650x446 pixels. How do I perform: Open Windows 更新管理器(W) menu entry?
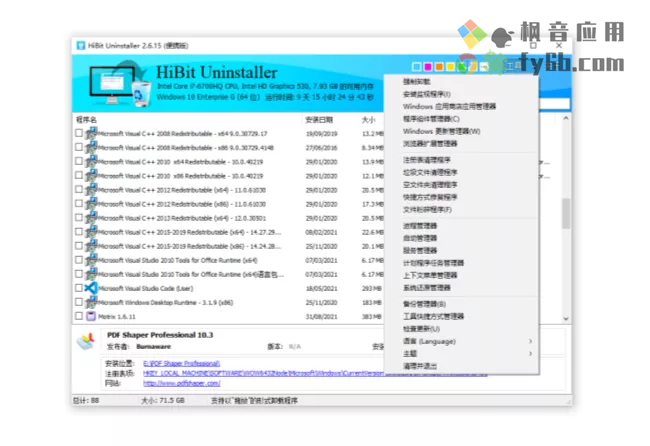click(441, 131)
